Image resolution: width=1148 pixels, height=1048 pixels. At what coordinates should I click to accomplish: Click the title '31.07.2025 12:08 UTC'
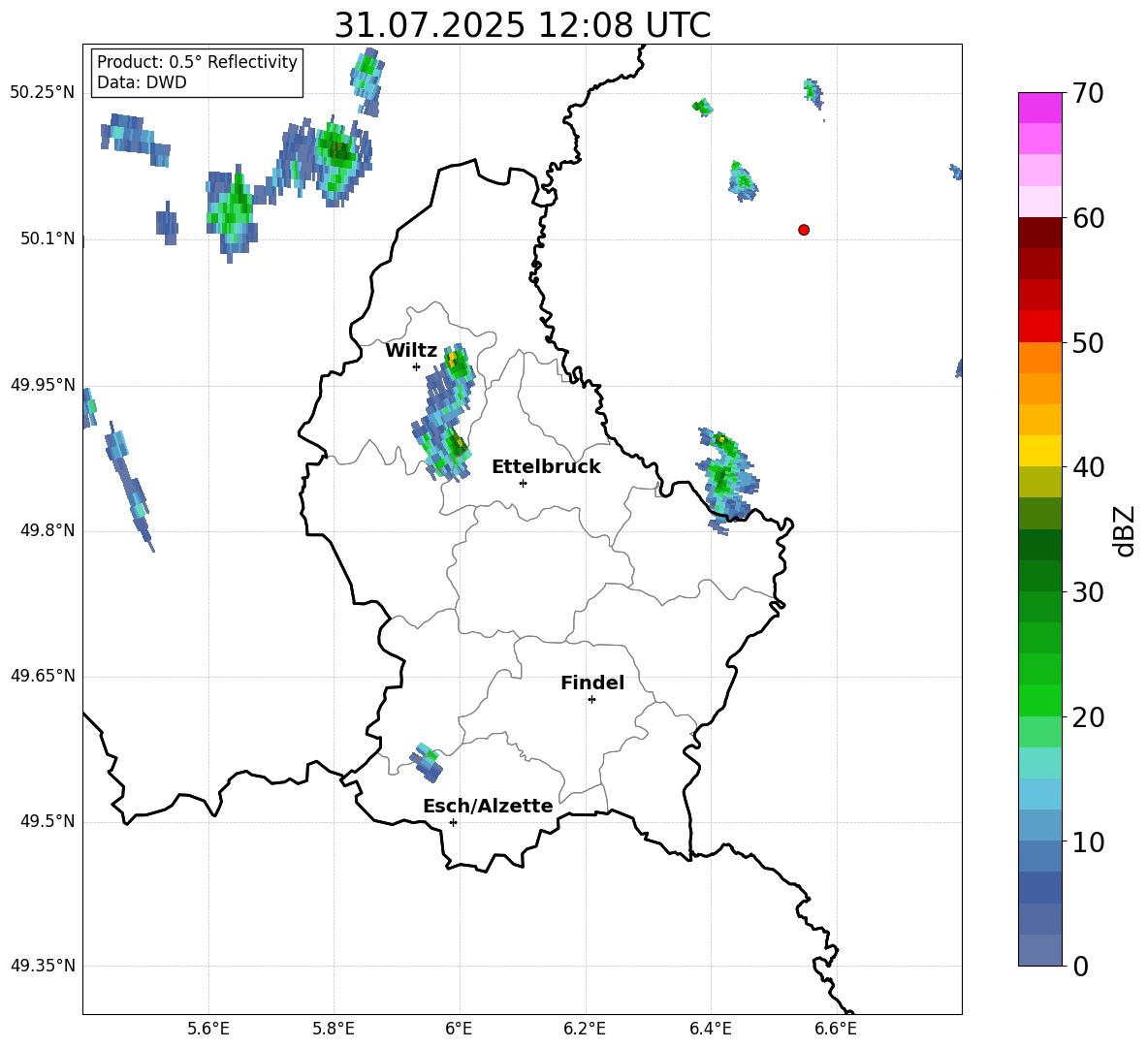[523, 25]
